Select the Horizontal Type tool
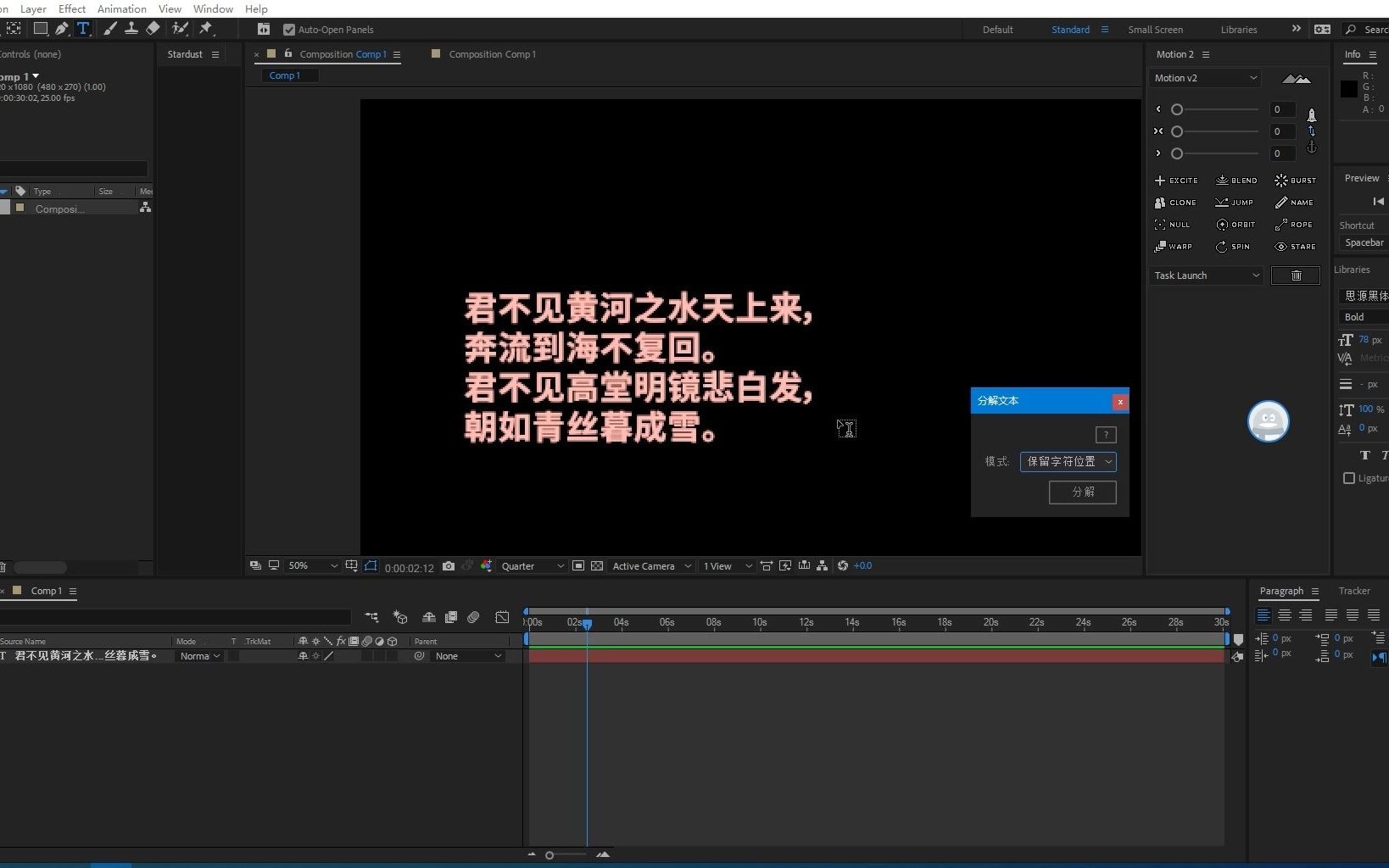The image size is (1389, 868). tap(83, 29)
